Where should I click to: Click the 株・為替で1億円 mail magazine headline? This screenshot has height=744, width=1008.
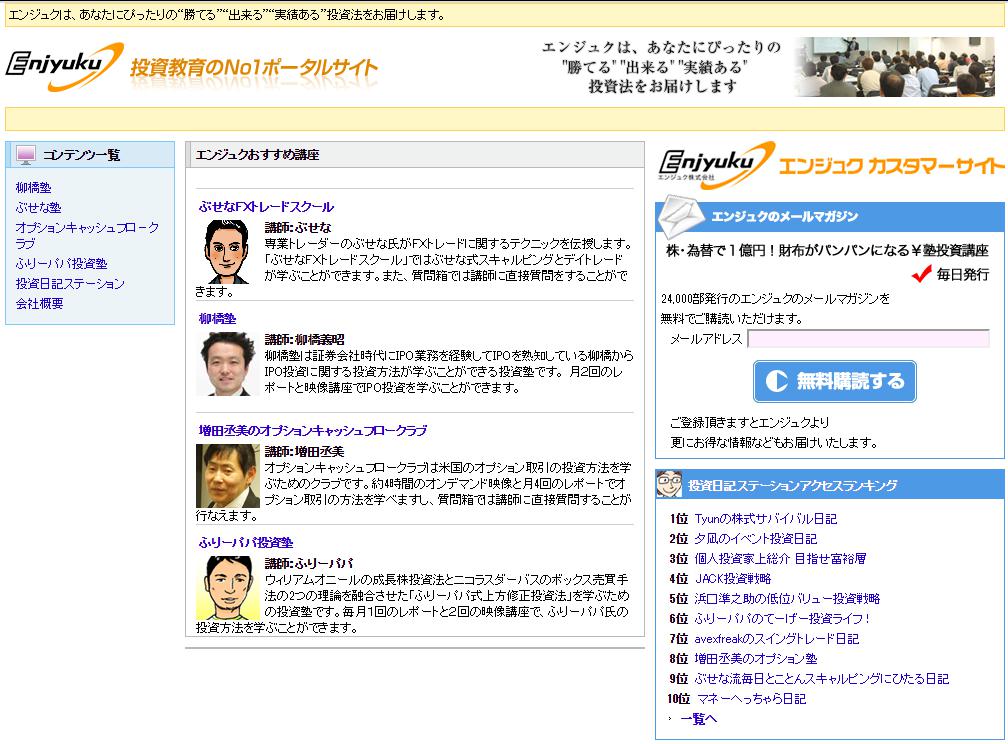pos(827,251)
